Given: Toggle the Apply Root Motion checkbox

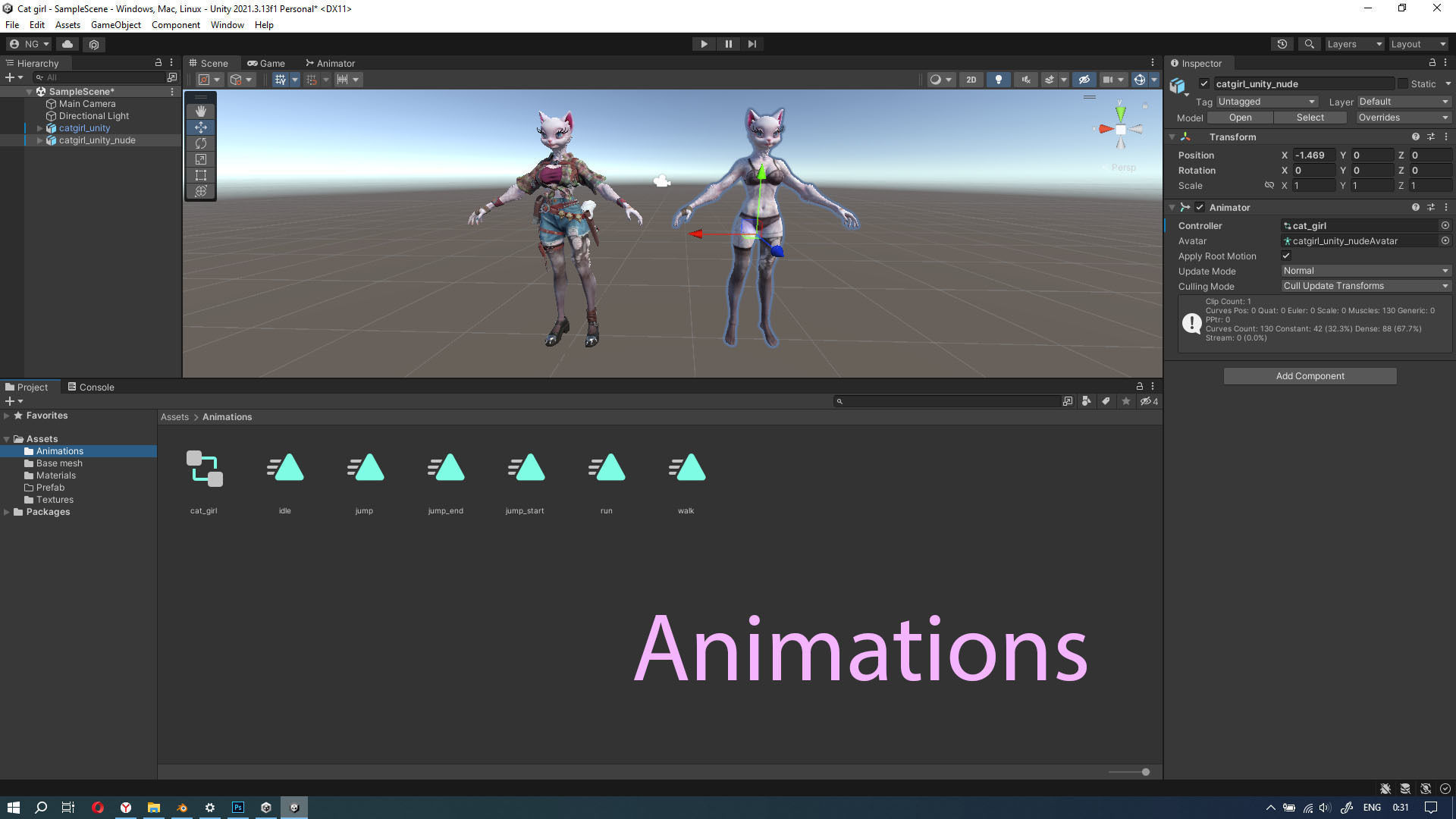Looking at the screenshot, I should tap(1286, 256).
